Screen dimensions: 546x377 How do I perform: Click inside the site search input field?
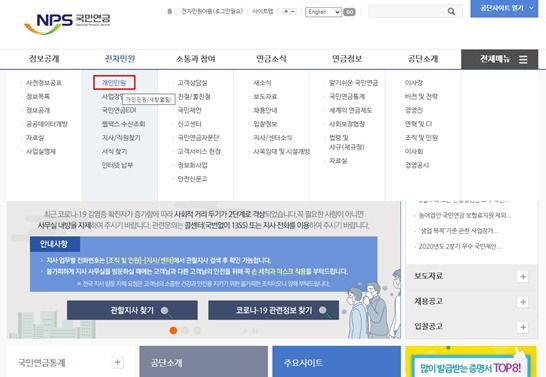pos(407,11)
